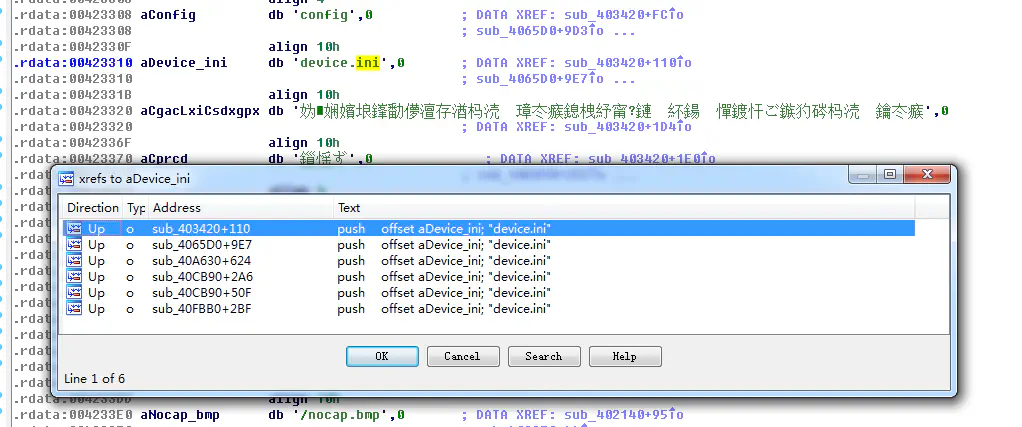Click the row icon for sub_40A630+624
The image size is (1022, 427).
point(74,261)
